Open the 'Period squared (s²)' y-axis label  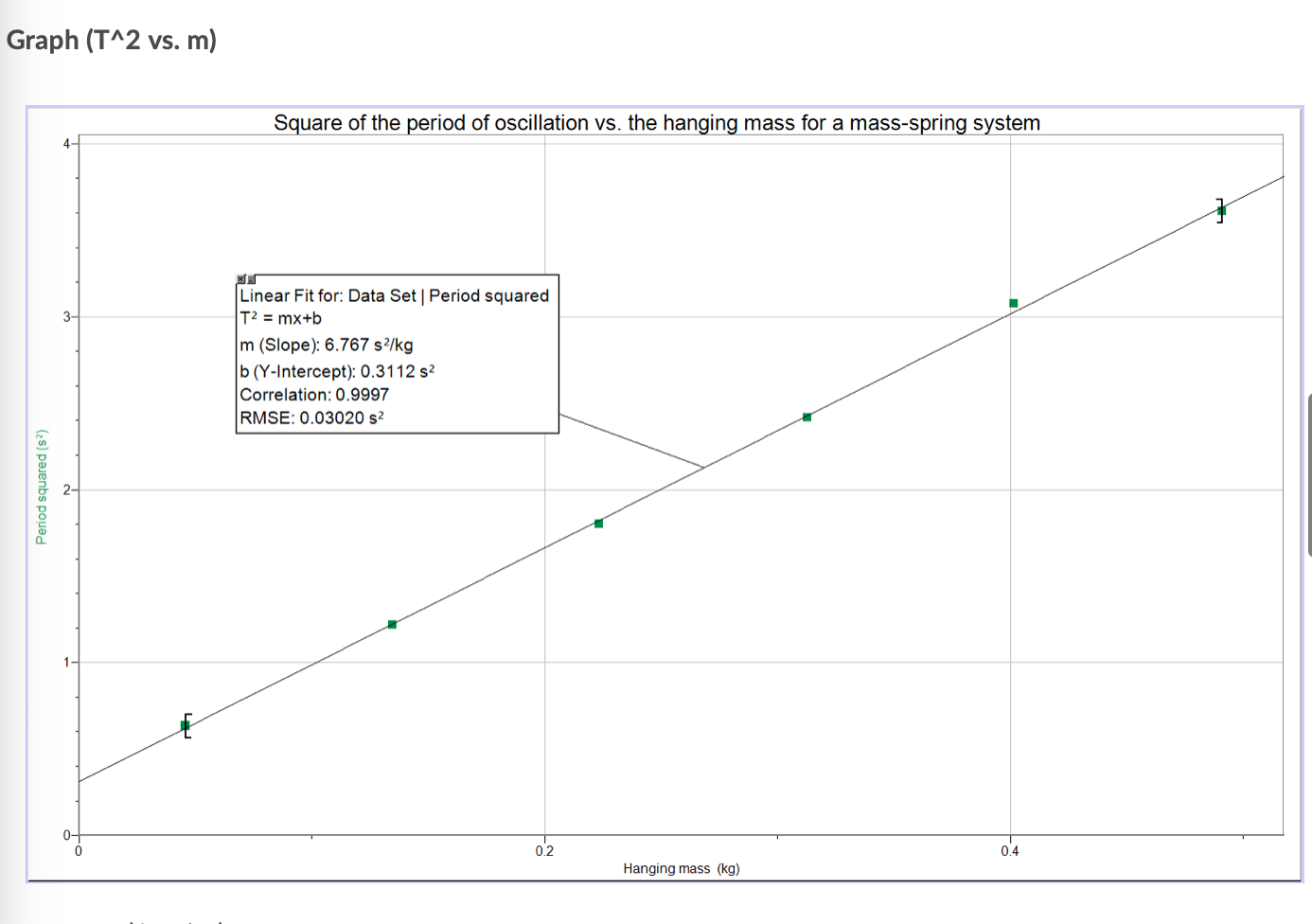pos(42,488)
